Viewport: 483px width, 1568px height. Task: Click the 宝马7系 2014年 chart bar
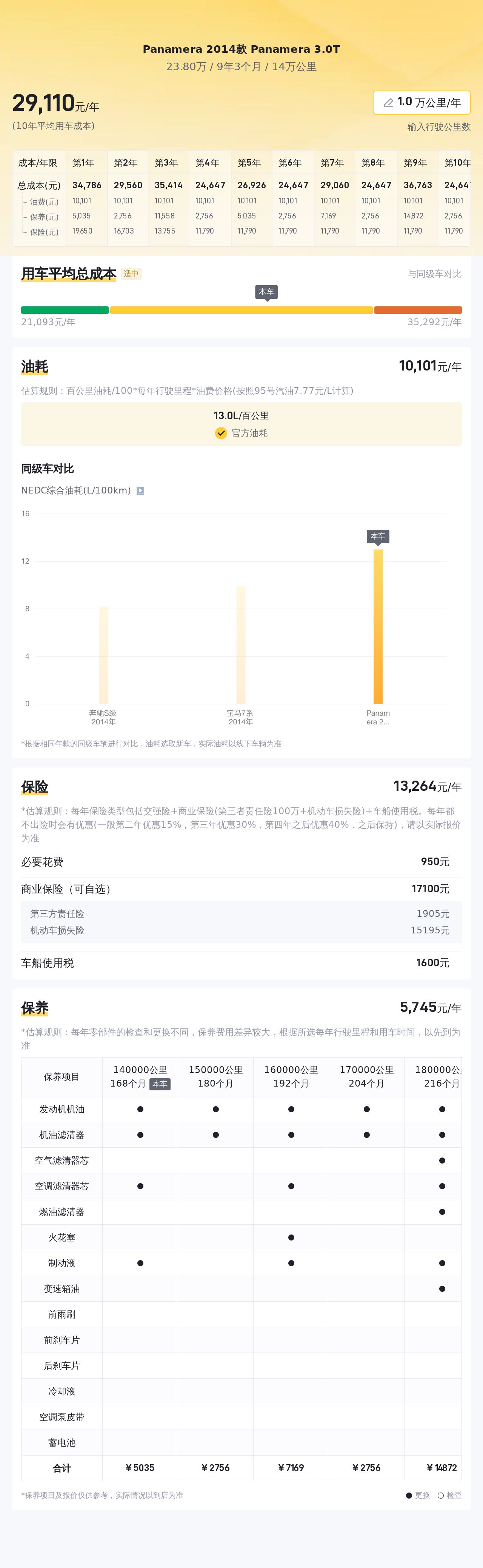click(241, 645)
